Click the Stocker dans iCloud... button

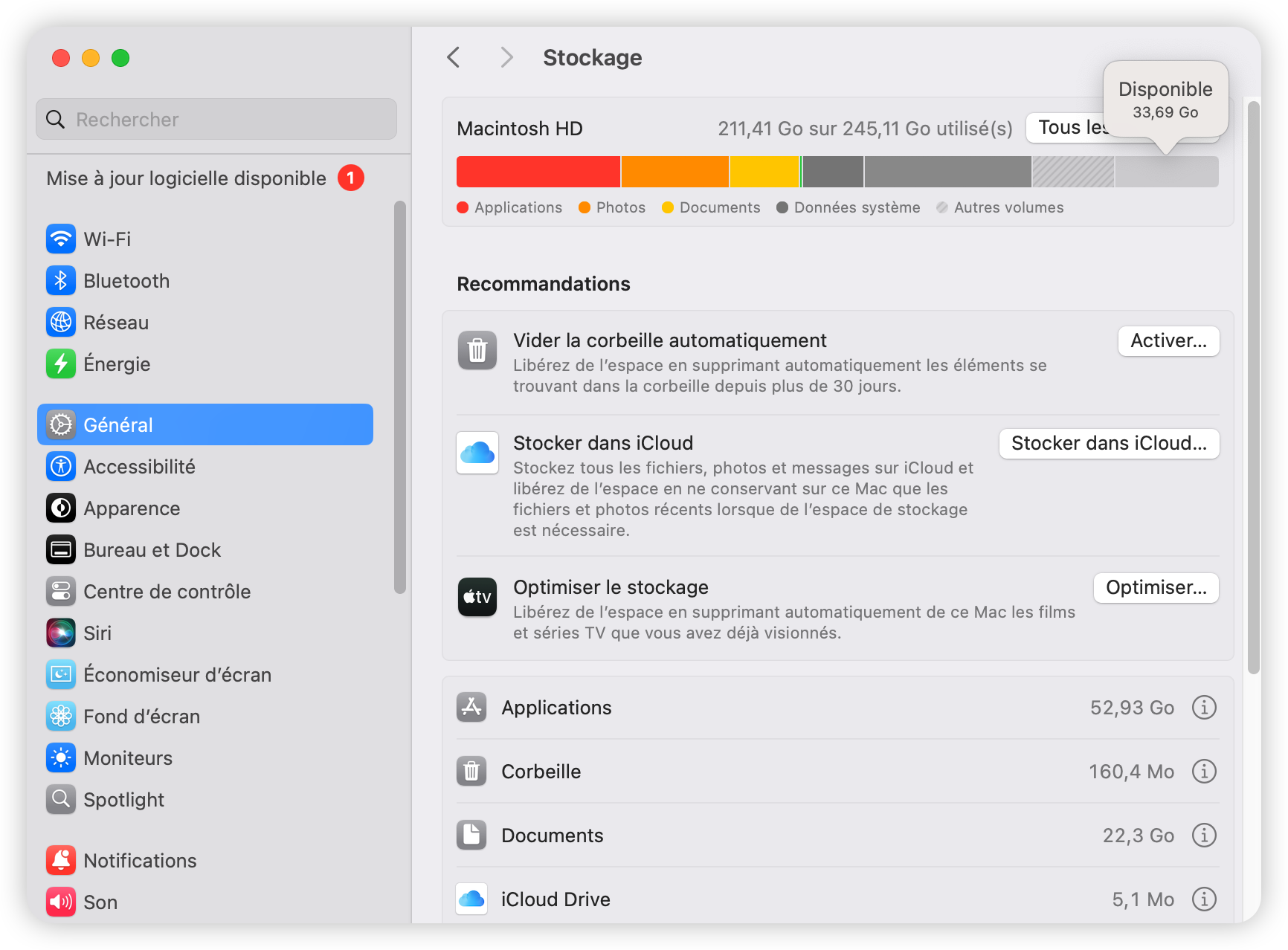click(x=1109, y=444)
